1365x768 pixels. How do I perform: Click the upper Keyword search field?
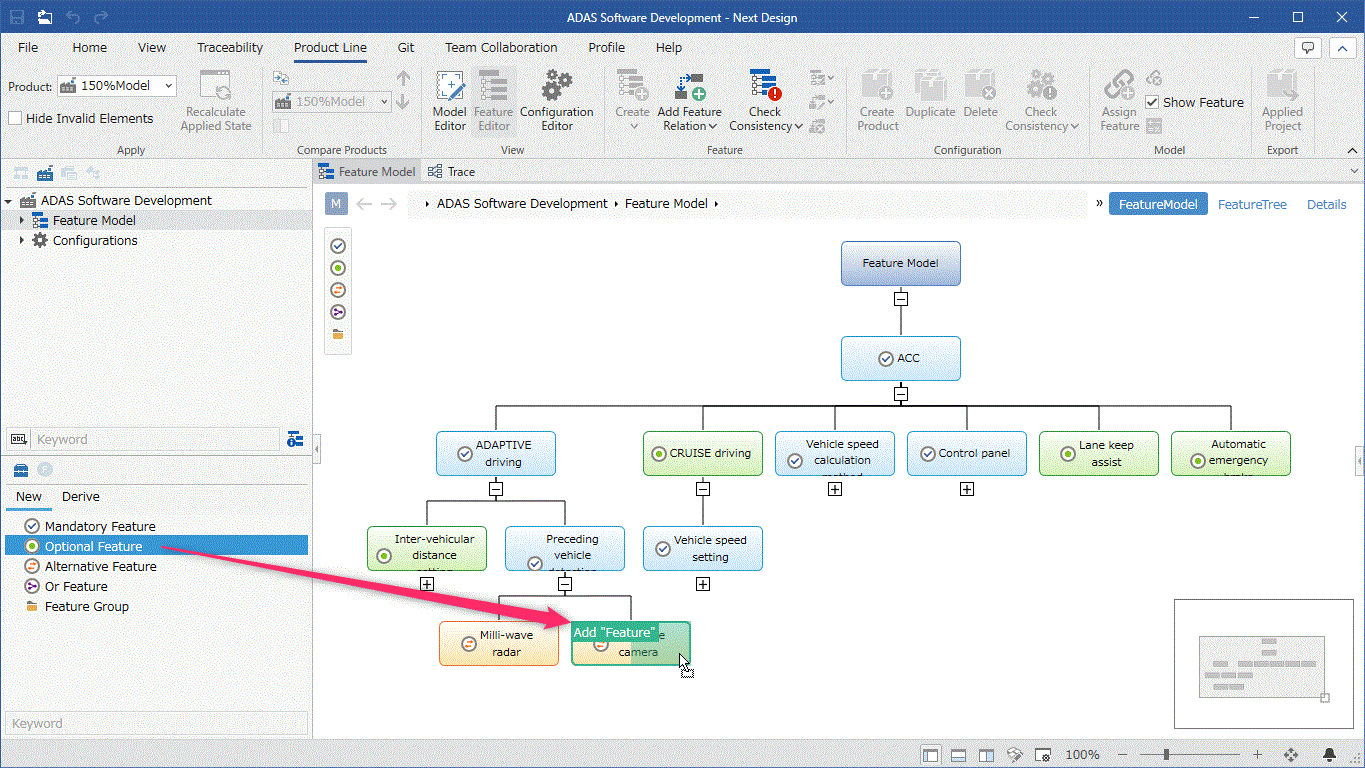pyautogui.click(x=156, y=439)
